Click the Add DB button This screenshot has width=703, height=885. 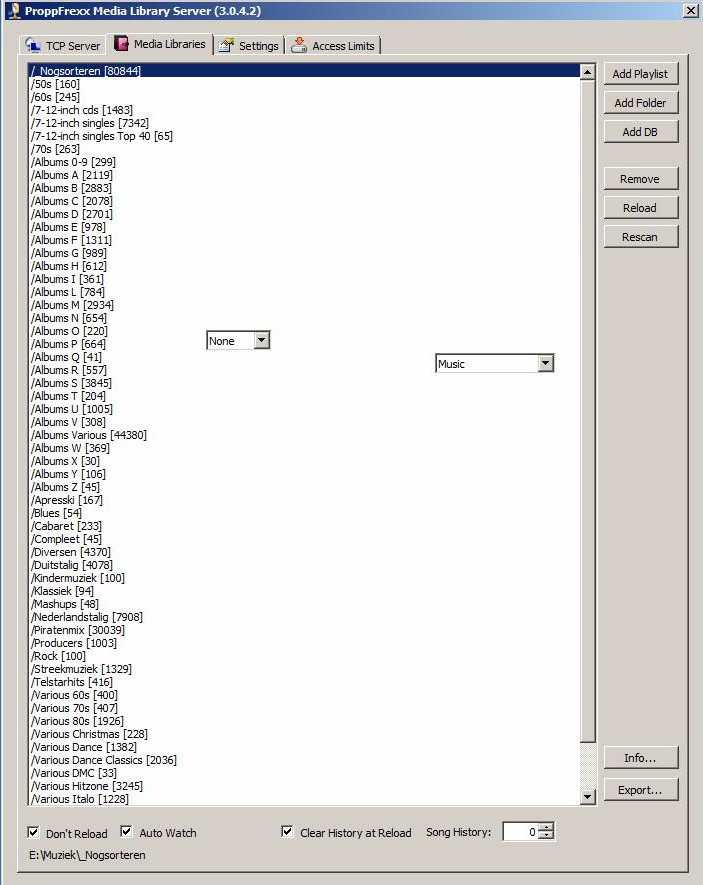[640, 132]
